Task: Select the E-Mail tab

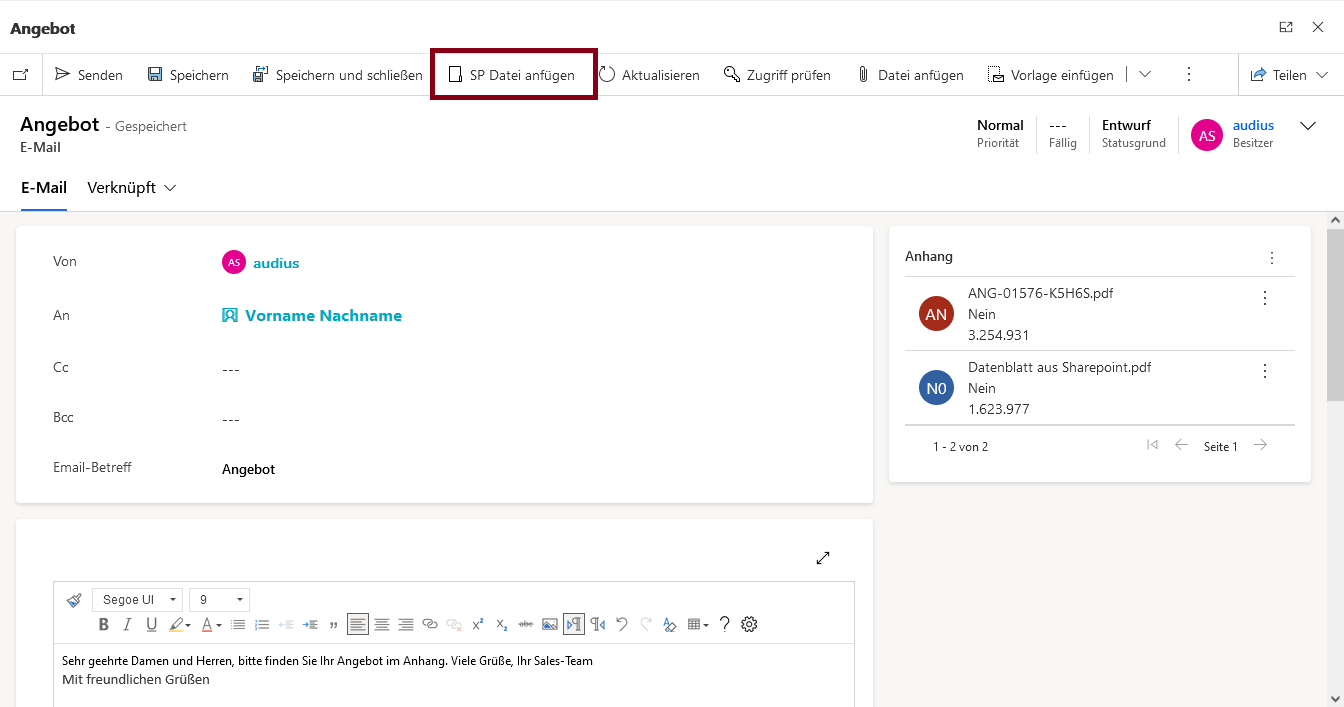Action: coord(44,188)
